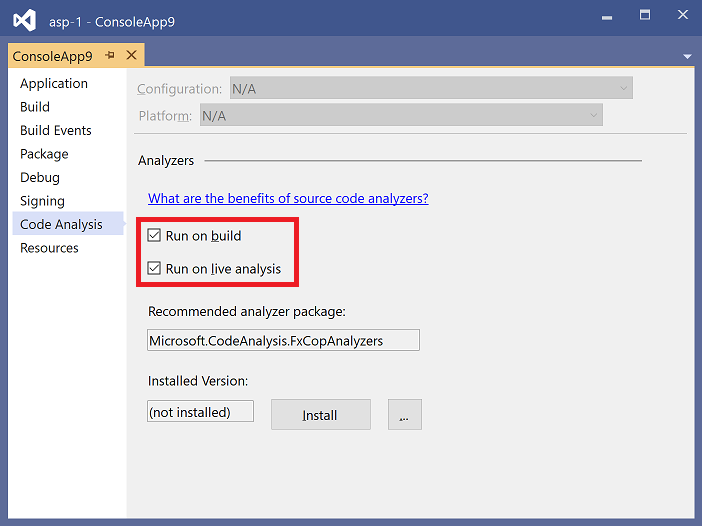Click the Recommended analyzer package label
Screen dimensions: 702x526
(247, 312)
